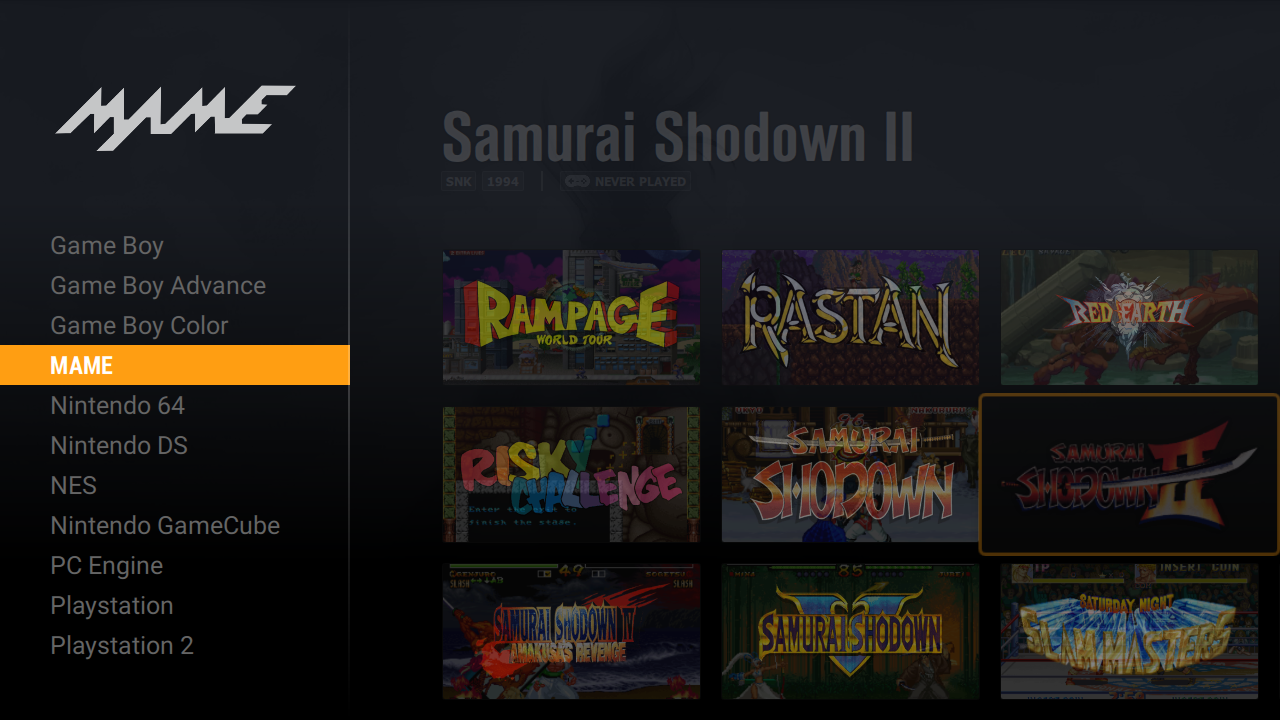Select NES in the system list

click(74, 485)
